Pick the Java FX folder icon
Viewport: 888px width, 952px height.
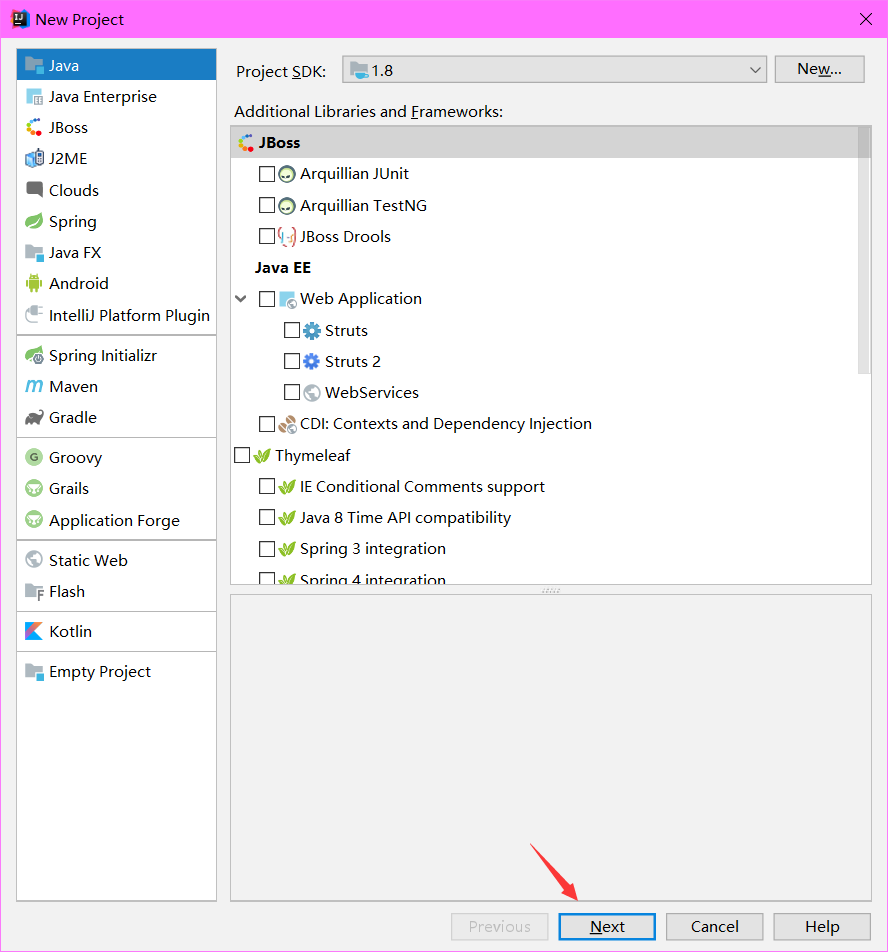click(x=34, y=252)
